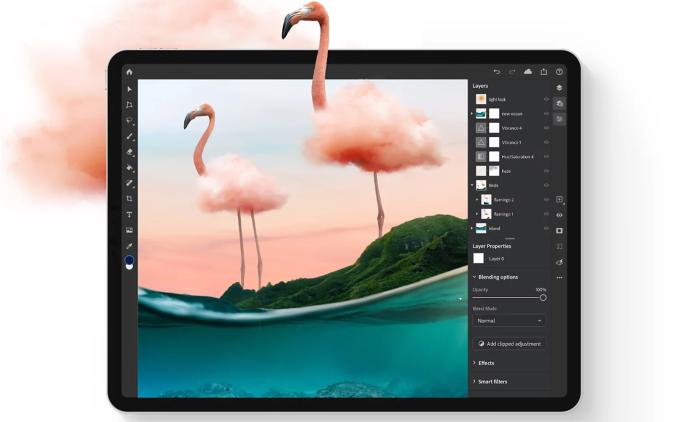The image size is (675, 422).
Task: Click the panel divider grab handle
Action: click(510, 238)
